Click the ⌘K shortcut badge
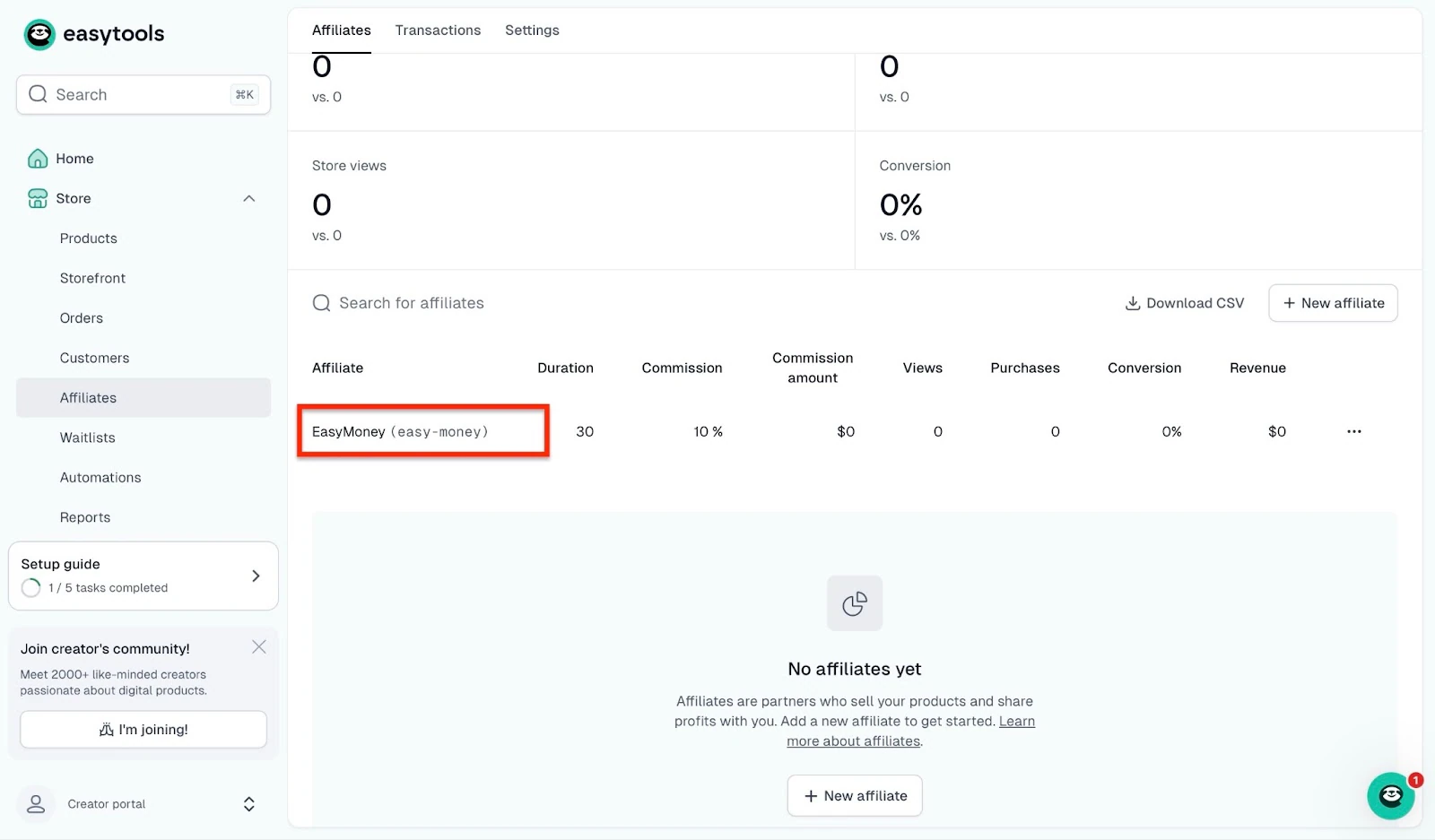This screenshot has height=840, width=1435. [245, 94]
